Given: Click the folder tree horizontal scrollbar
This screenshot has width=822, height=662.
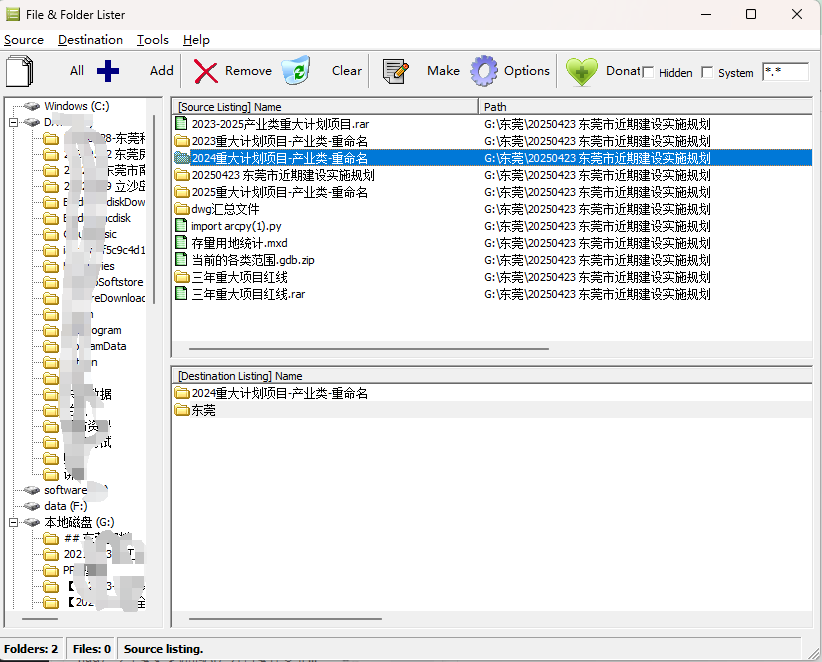Looking at the screenshot, I should [40, 619].
